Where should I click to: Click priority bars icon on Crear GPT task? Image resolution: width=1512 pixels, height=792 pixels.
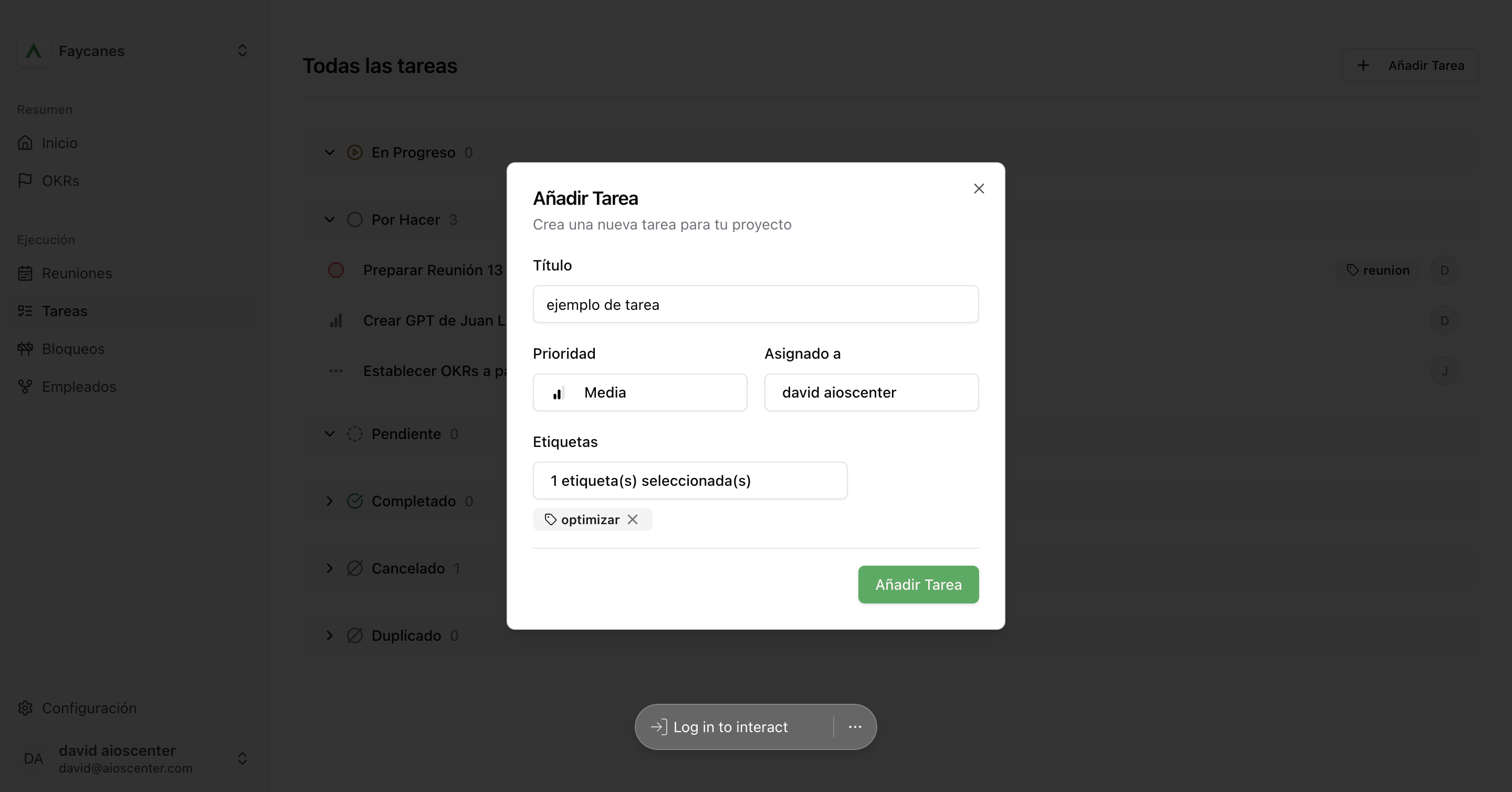336,320
